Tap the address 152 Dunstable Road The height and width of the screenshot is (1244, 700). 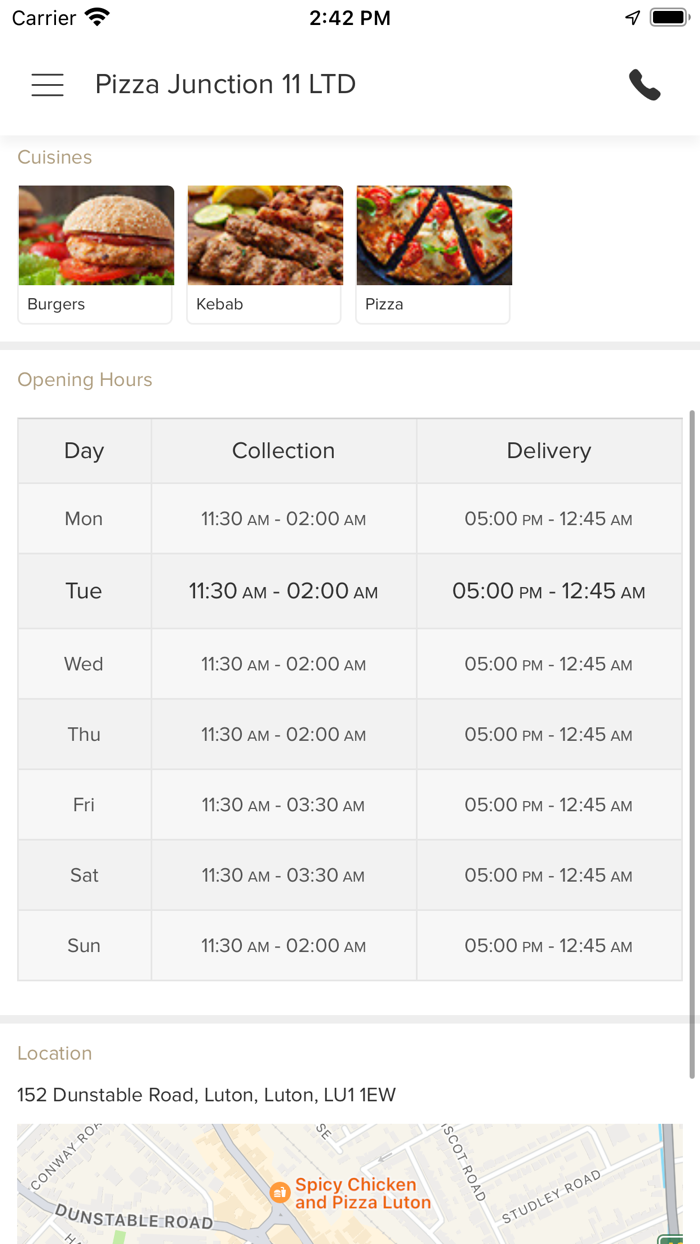(206, 1095)
